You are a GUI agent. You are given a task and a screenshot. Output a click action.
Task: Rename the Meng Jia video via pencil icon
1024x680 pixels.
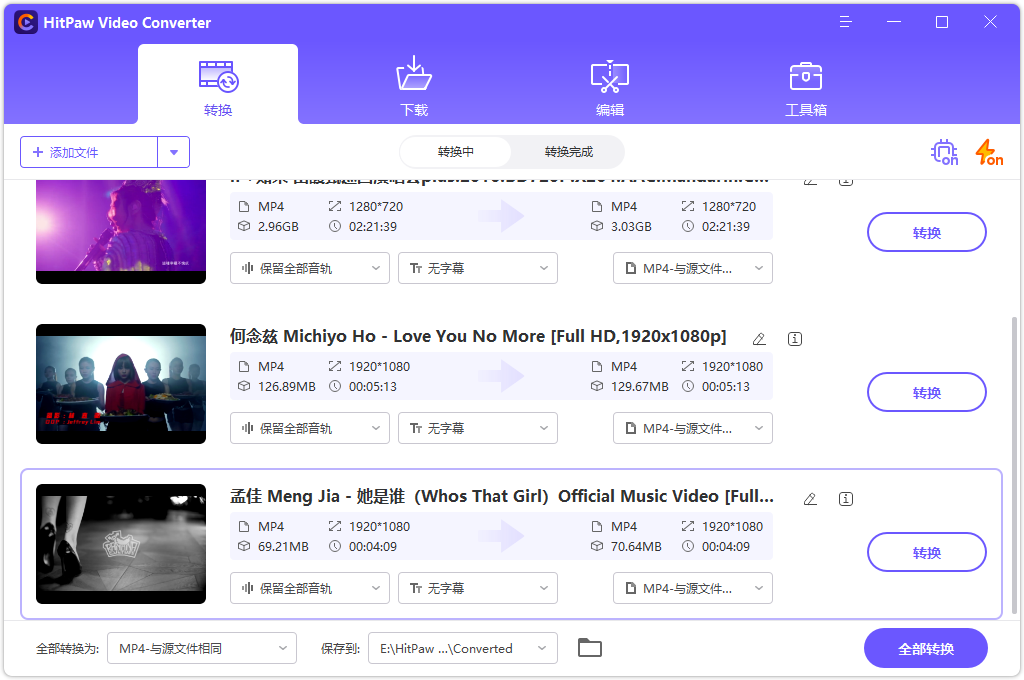pos(810,498)
